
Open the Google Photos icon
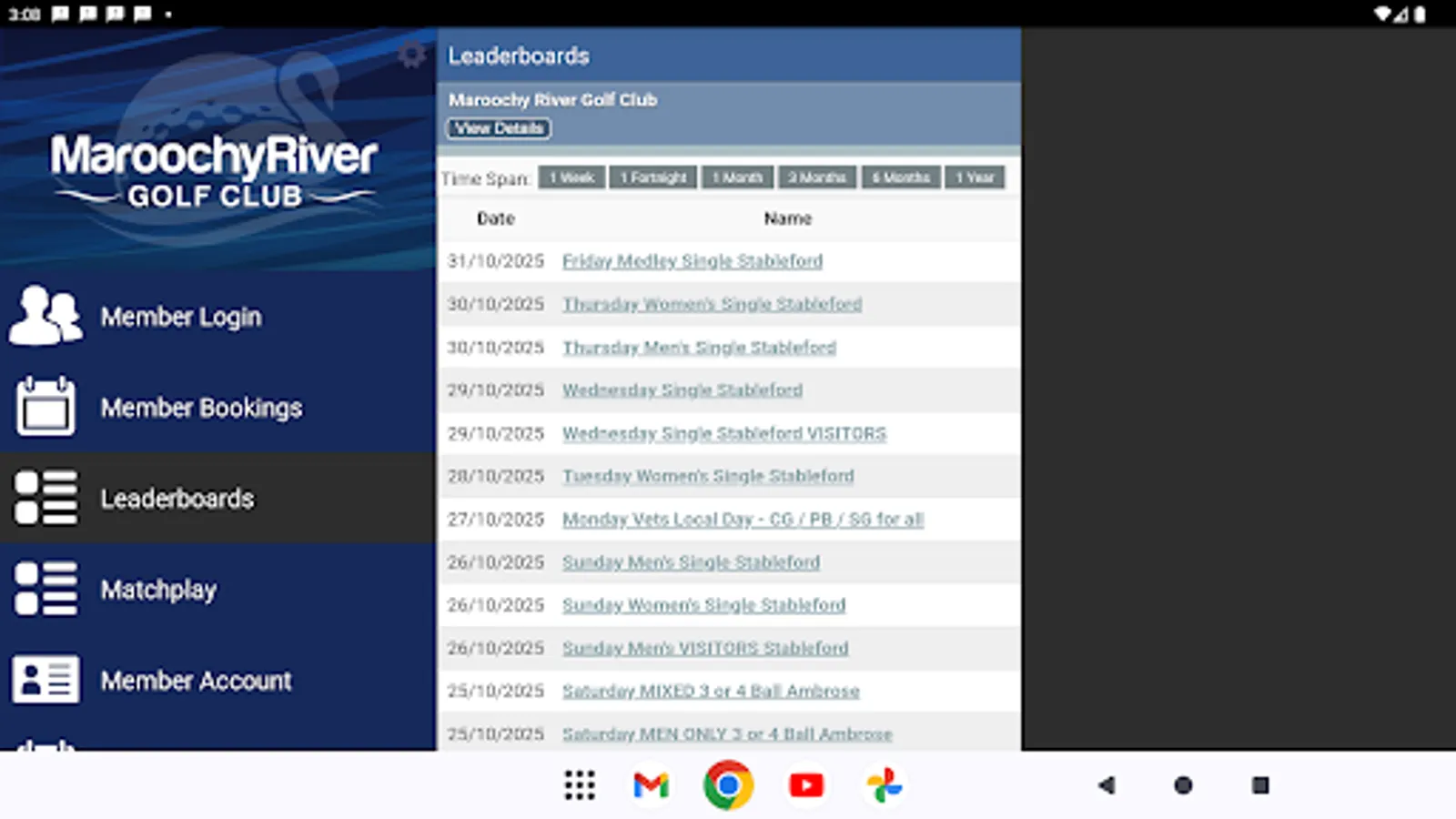click(884, 785)
